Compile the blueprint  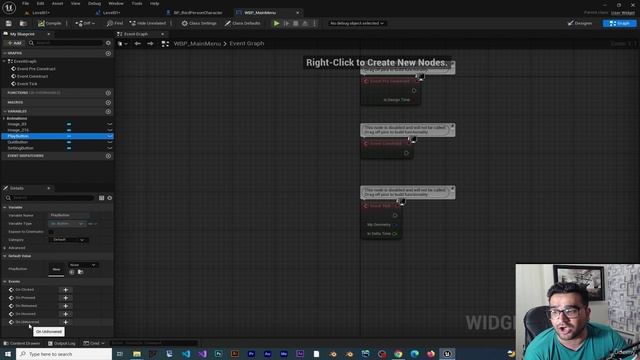[x=49, y=23]
